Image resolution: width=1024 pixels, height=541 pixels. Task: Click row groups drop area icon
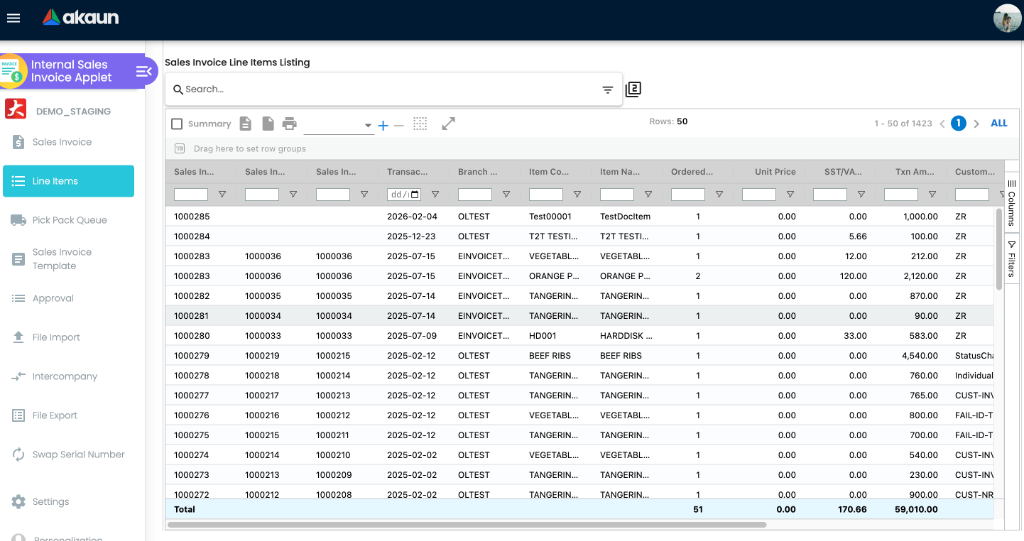[x=180, y=149]
